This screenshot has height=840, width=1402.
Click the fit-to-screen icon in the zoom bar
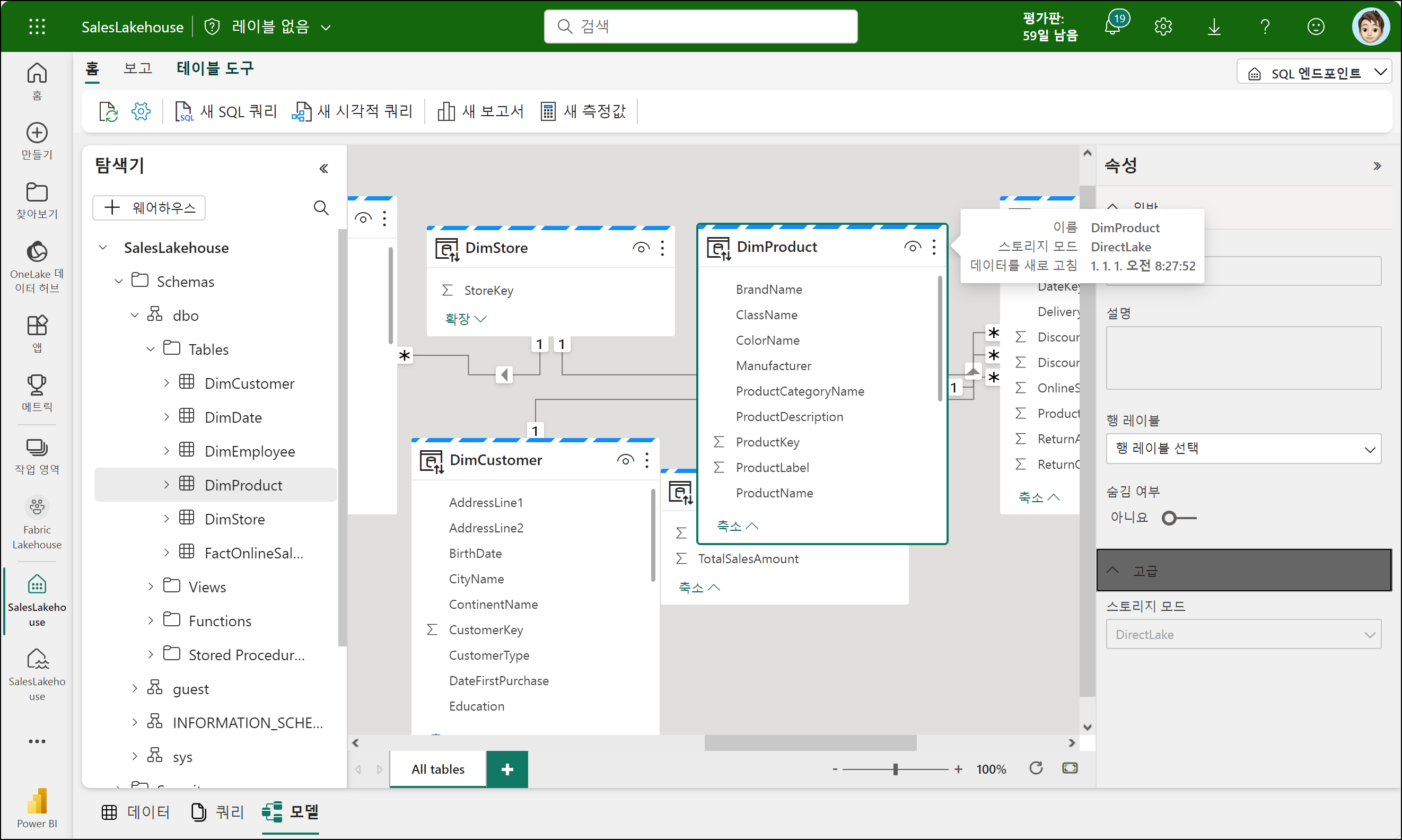1069,768
